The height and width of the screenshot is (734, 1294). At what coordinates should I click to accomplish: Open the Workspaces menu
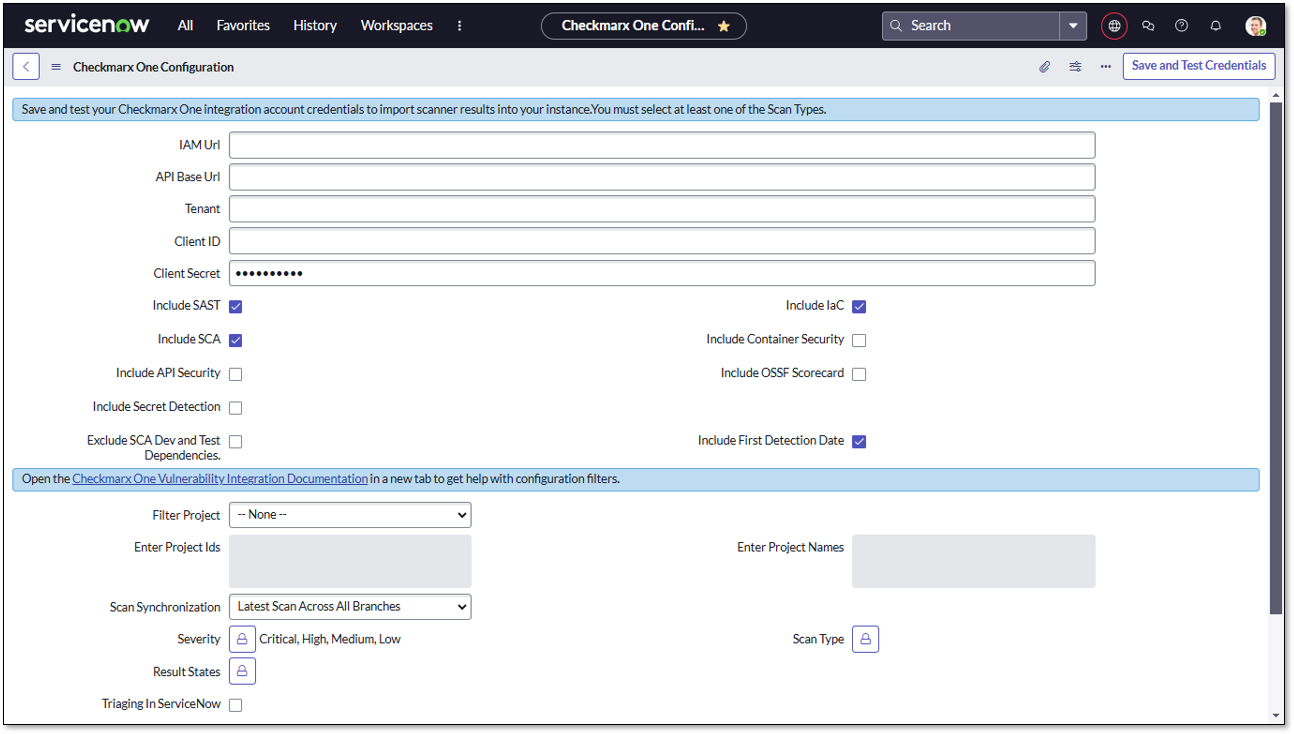[397, 26]
